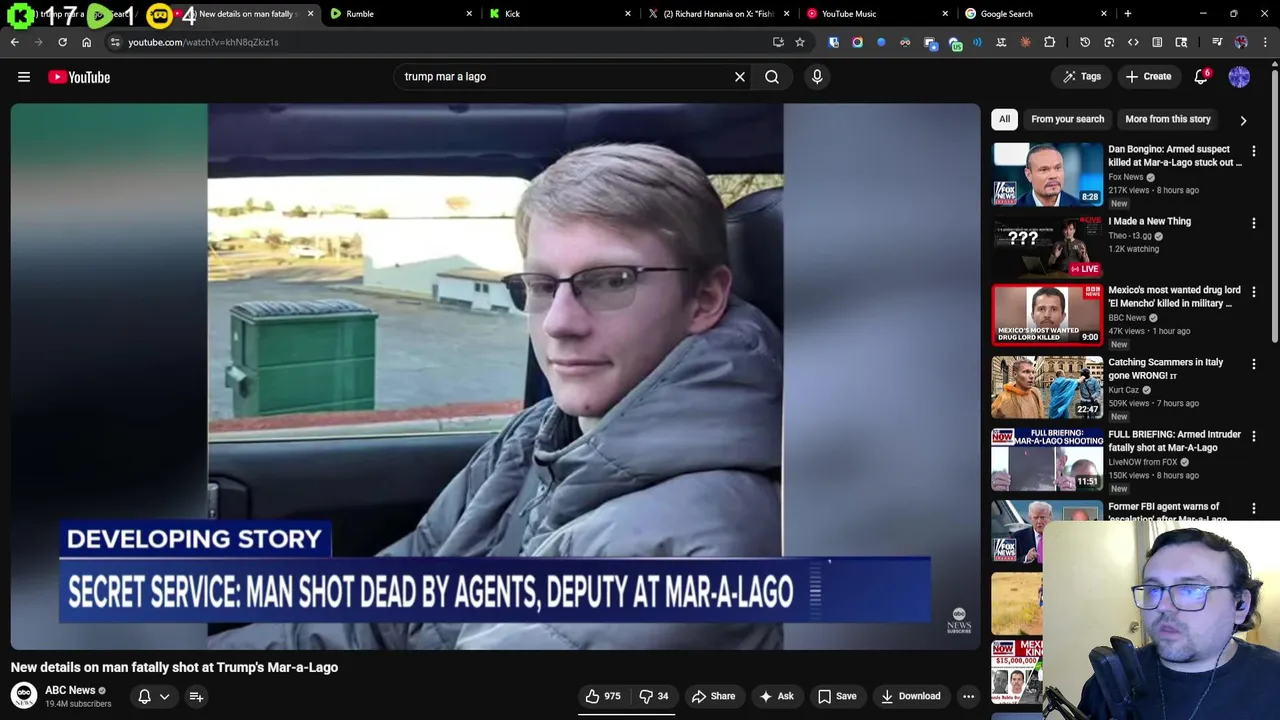Image resolution: width=1280 pixels, height=720 pixels.
Task: Open YouTube notifications bell with 6 badge
Action: [1201, 77]
